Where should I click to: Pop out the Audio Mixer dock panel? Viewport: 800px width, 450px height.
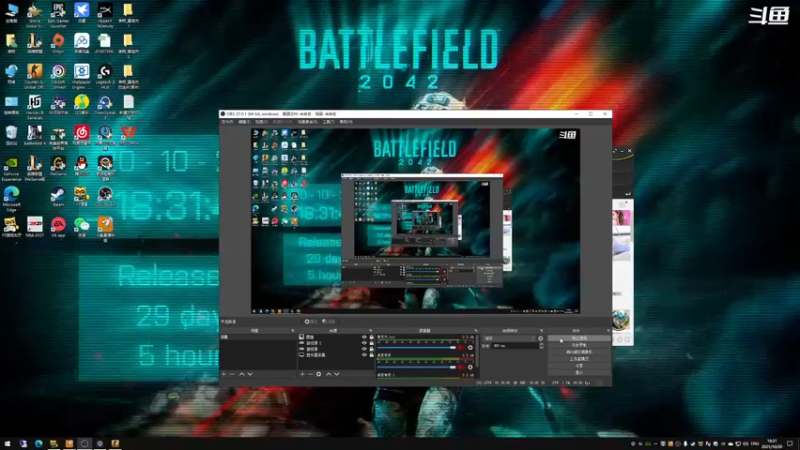tap(476, 331)
